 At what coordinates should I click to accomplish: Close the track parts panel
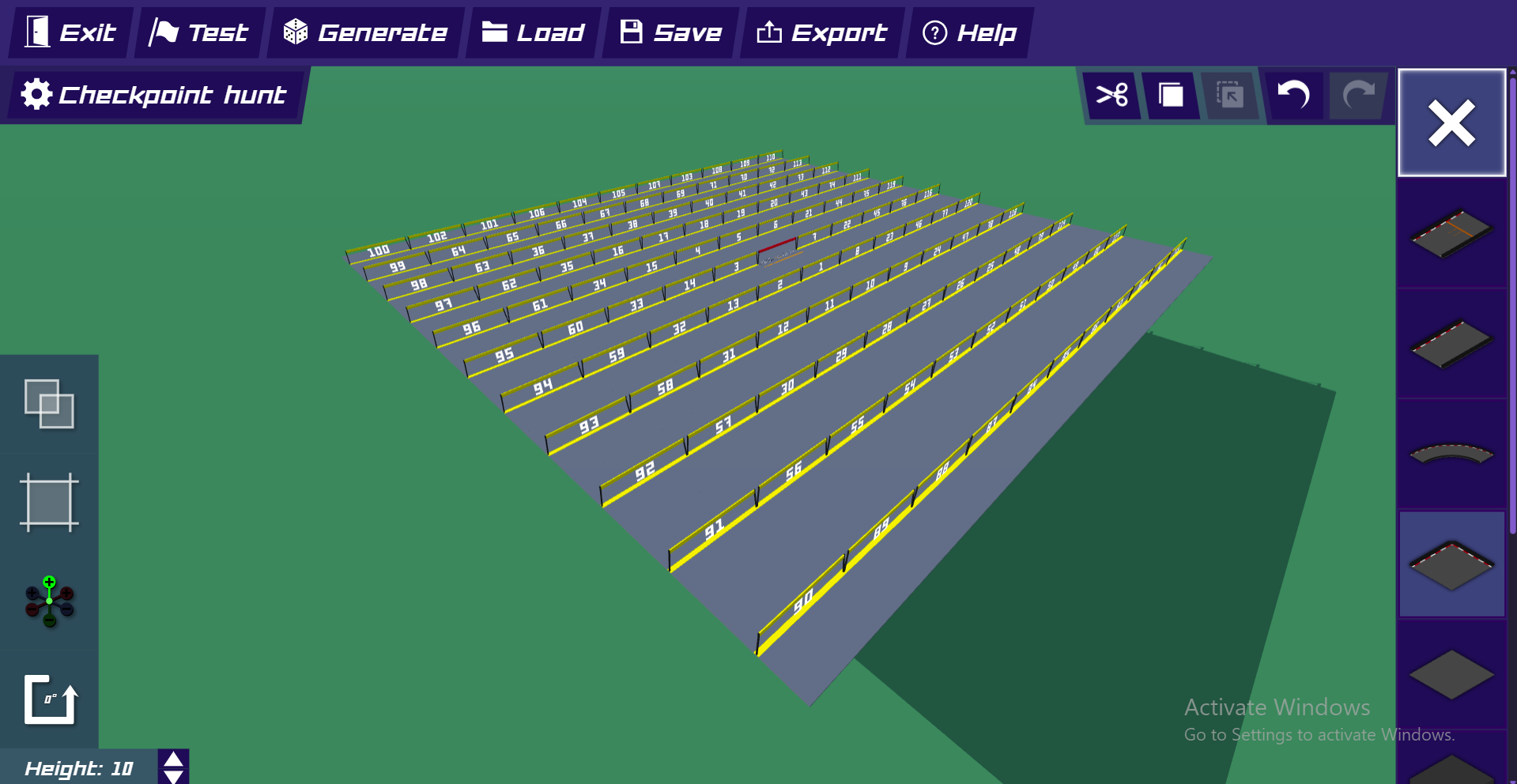pyautogui.click(x=1452, y=122)
